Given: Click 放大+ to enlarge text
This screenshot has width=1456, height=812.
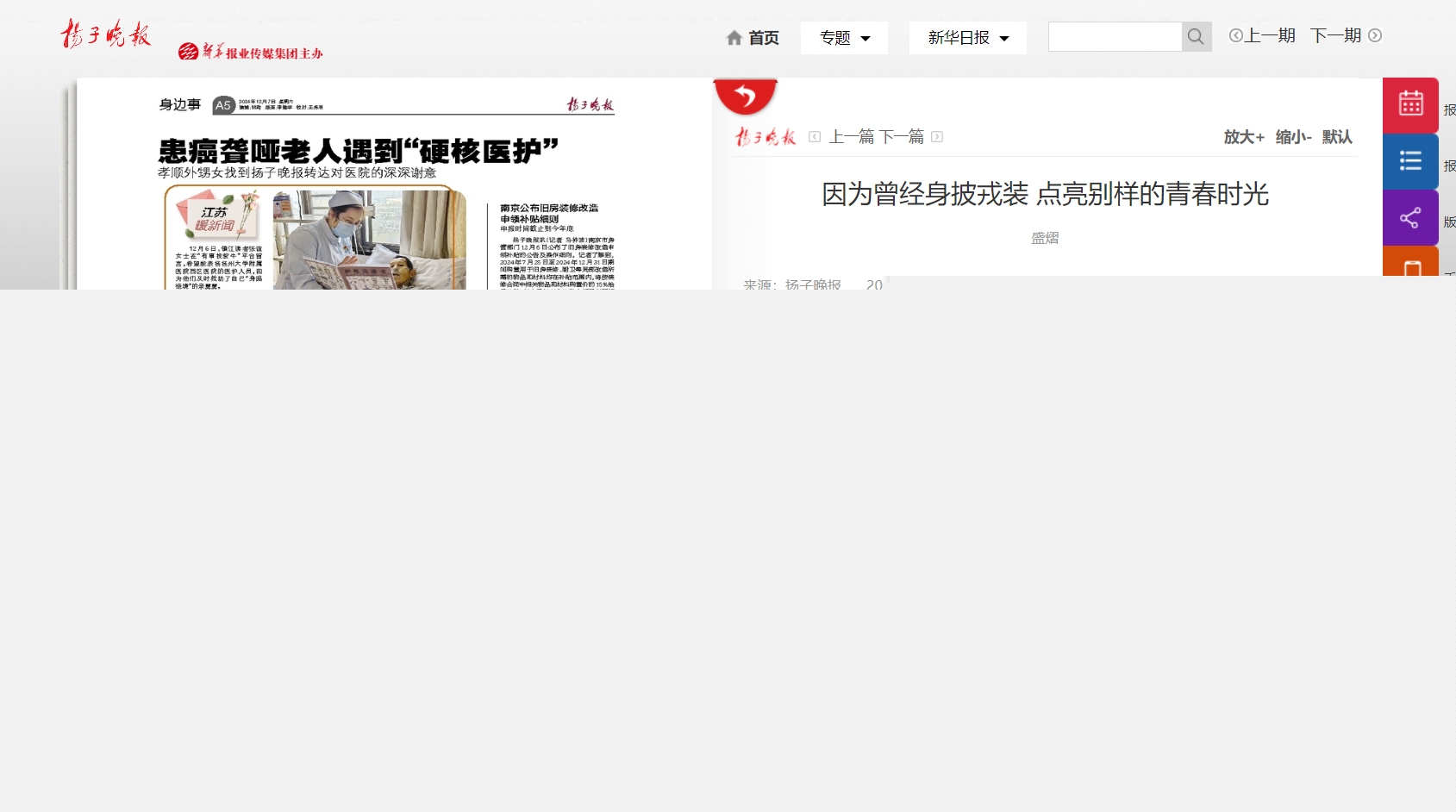Looking at the screenshot, I should pos(1243,137).
